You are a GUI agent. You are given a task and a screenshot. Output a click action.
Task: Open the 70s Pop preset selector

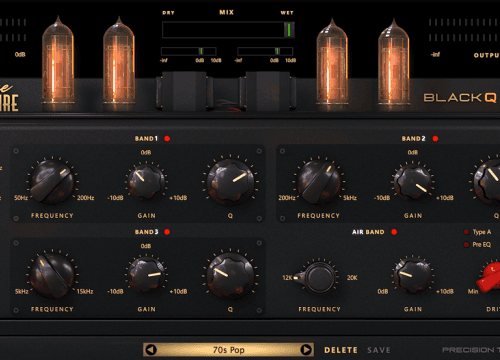pos(229,350)
